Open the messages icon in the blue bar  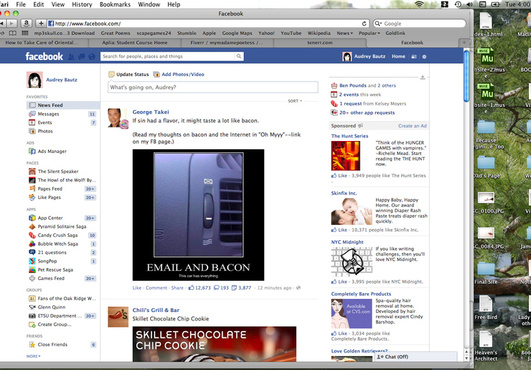pyautogui.click(x=81, y=57)
